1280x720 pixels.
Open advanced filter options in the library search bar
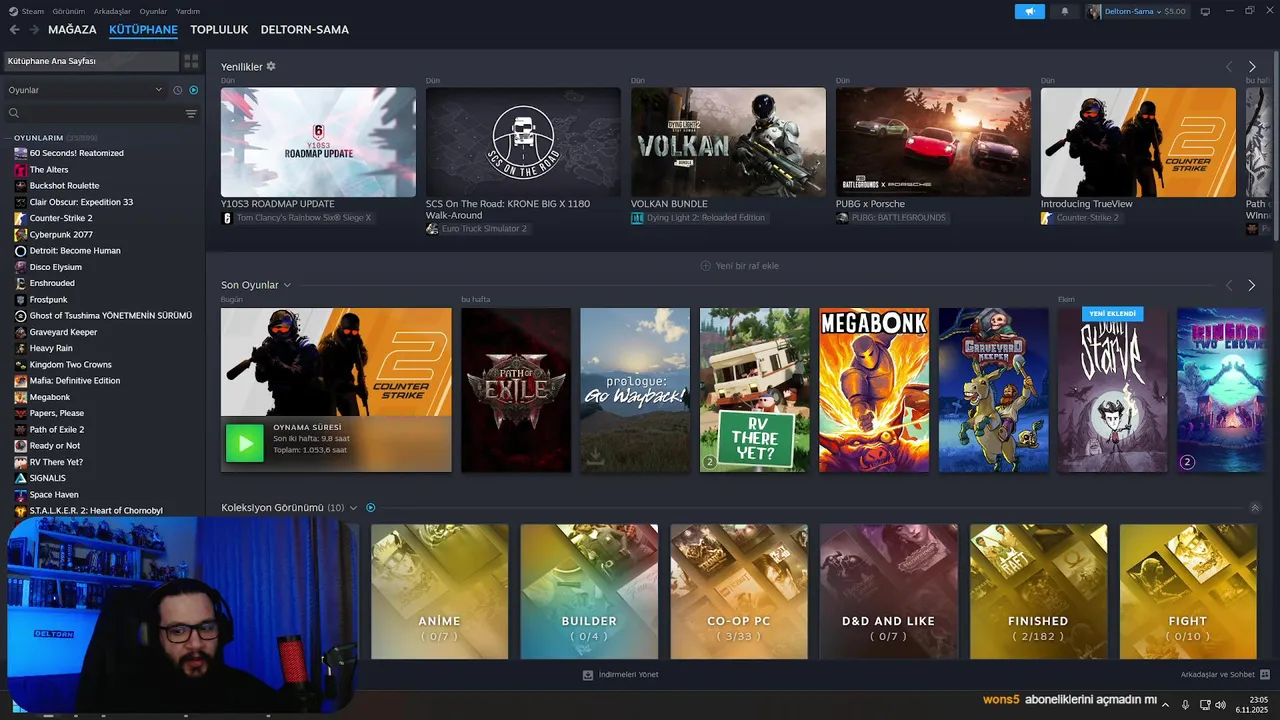(191, 114)
